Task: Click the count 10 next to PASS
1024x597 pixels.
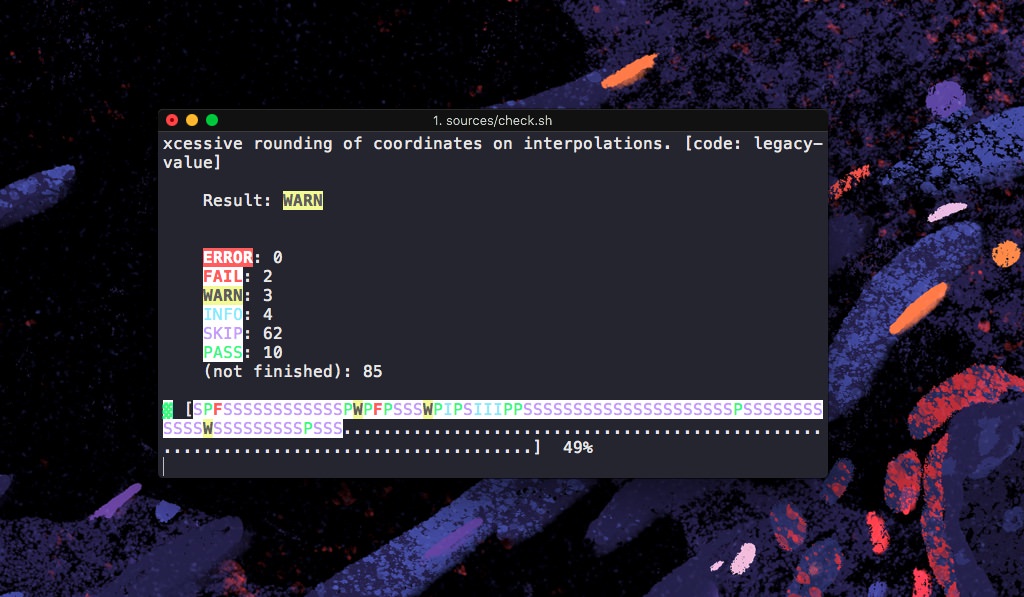Action: [x=272, y=352]
